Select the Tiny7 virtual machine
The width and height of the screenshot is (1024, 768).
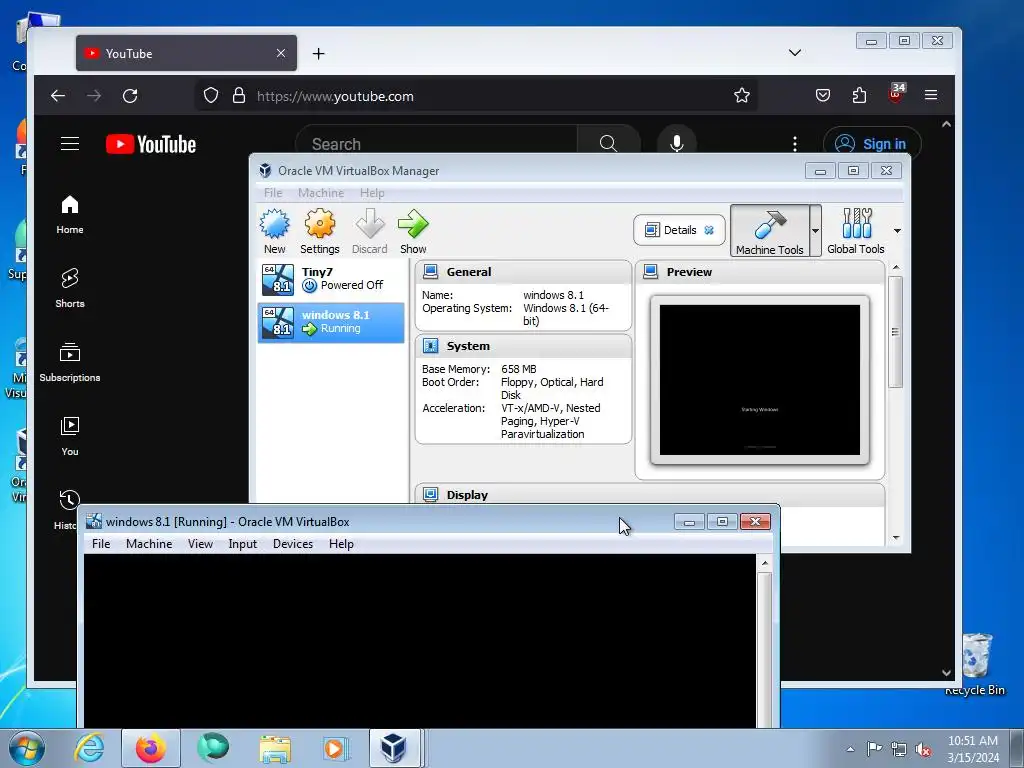(x=331, y=280)
